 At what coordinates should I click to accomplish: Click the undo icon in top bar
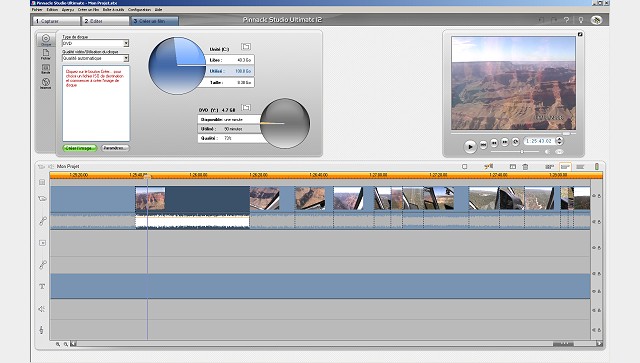[541, 20]
